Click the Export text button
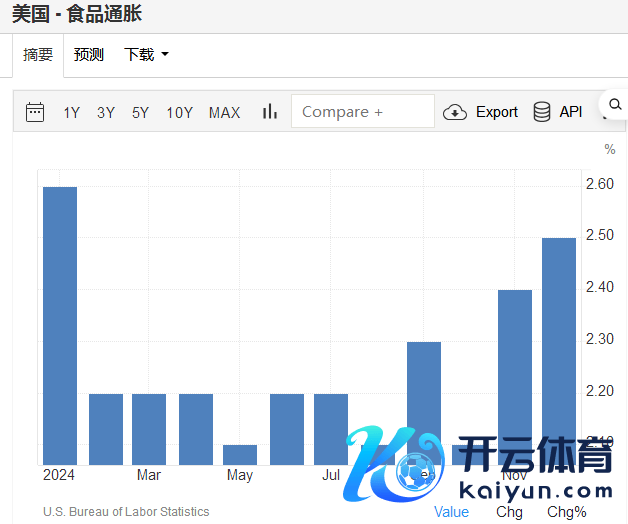 496,112
